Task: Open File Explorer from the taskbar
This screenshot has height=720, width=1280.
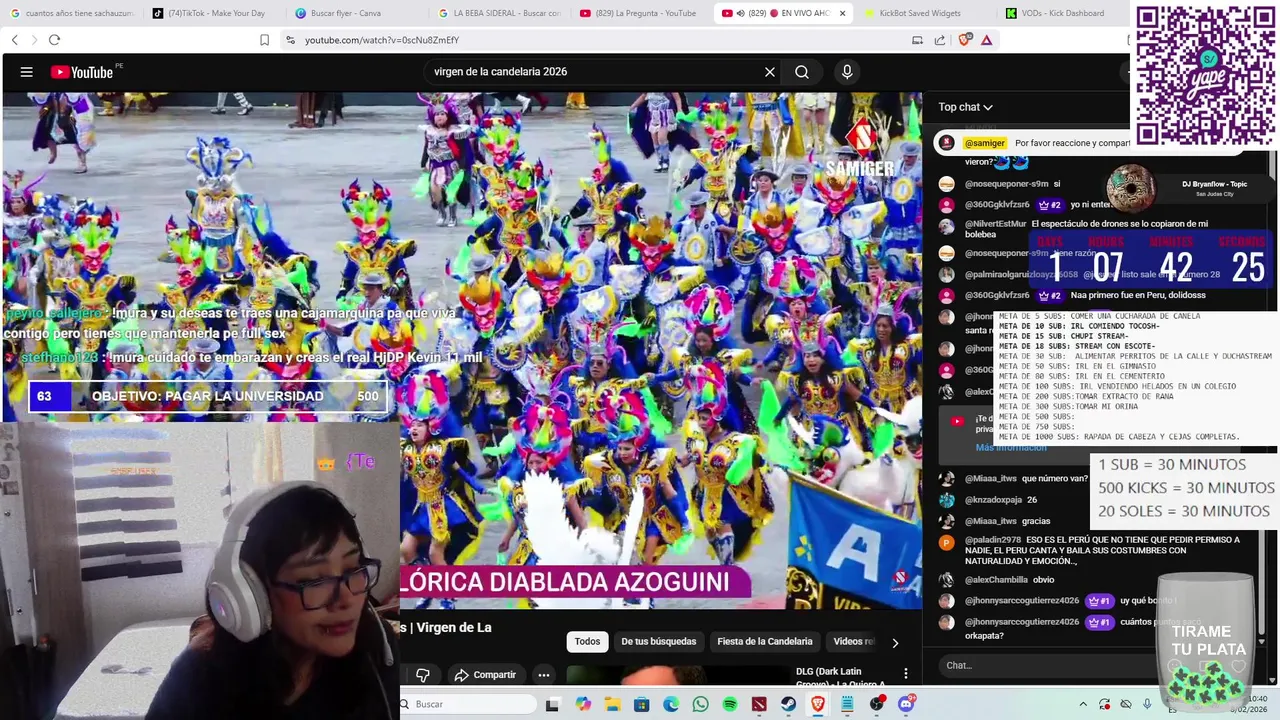Action: point(612,704)
